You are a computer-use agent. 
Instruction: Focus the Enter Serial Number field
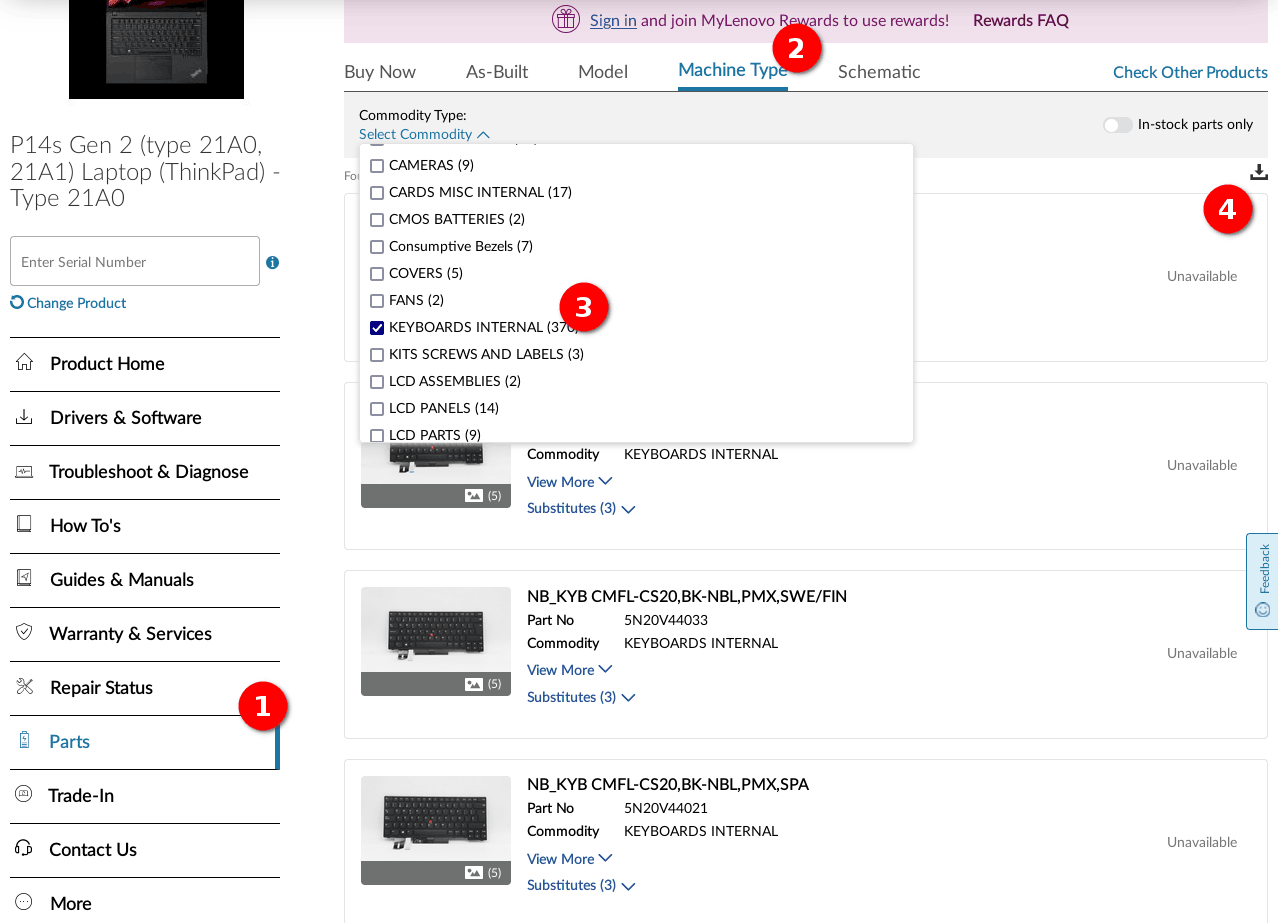[x=135, y=261]
